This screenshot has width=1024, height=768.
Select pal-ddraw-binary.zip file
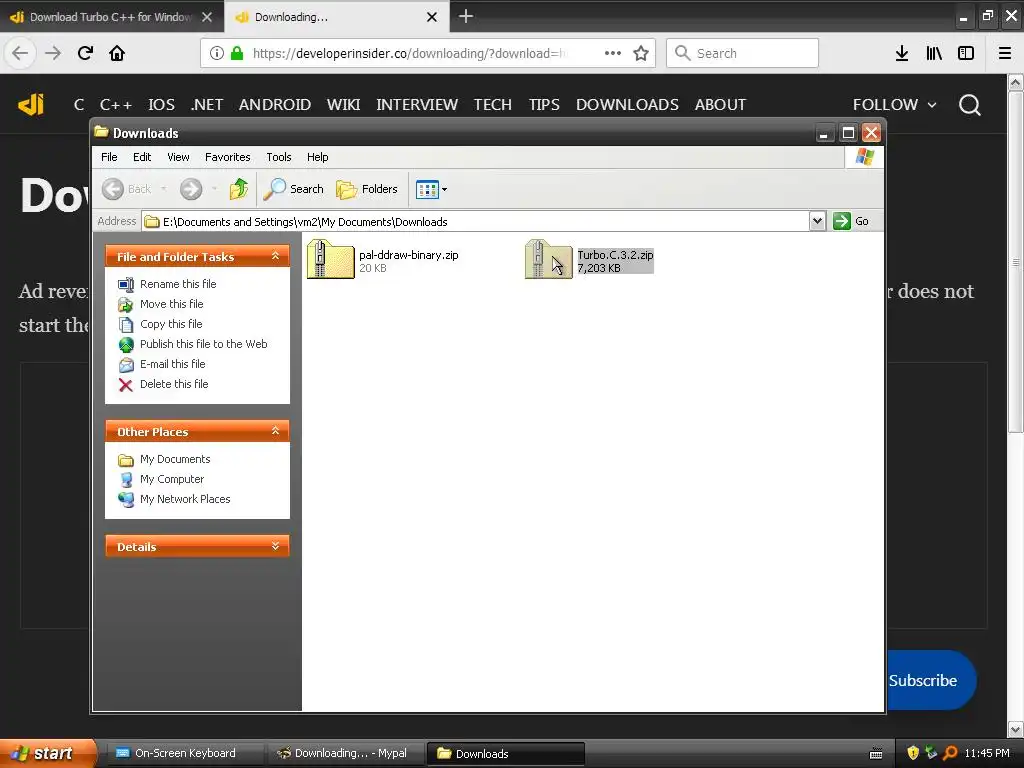383,260
